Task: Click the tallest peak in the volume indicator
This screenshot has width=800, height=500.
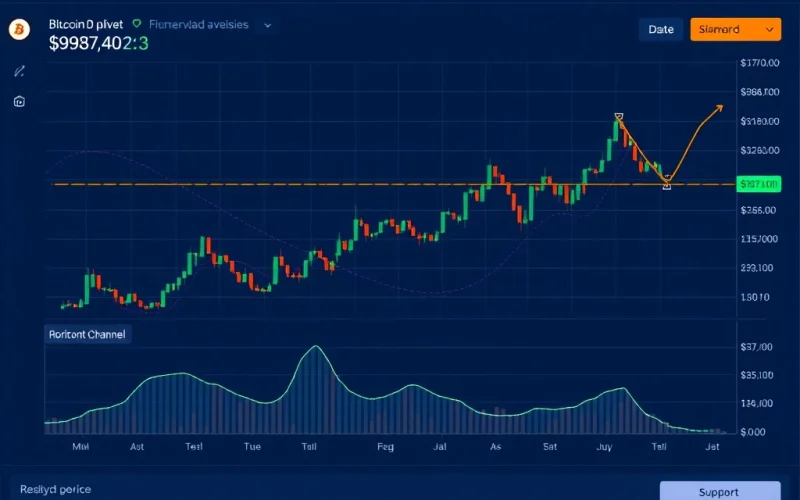Action: click(x=316, y=347)
